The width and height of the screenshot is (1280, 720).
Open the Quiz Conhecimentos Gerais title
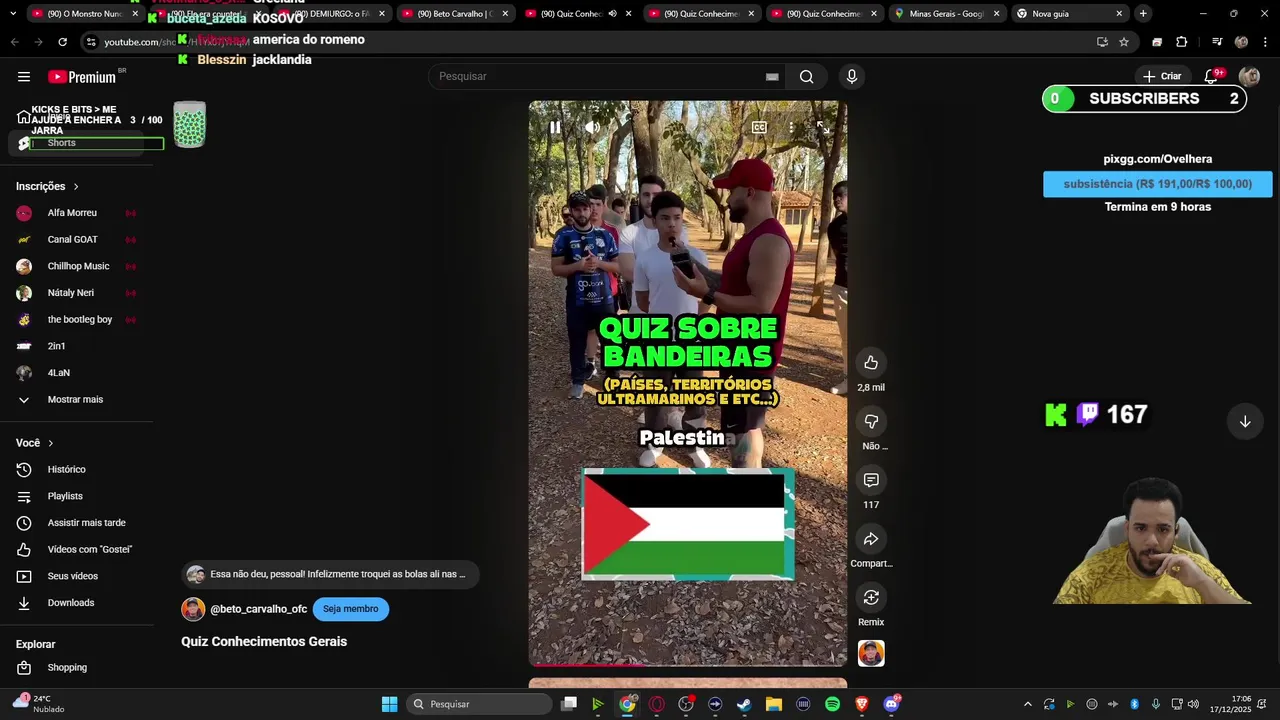[264, 642]
